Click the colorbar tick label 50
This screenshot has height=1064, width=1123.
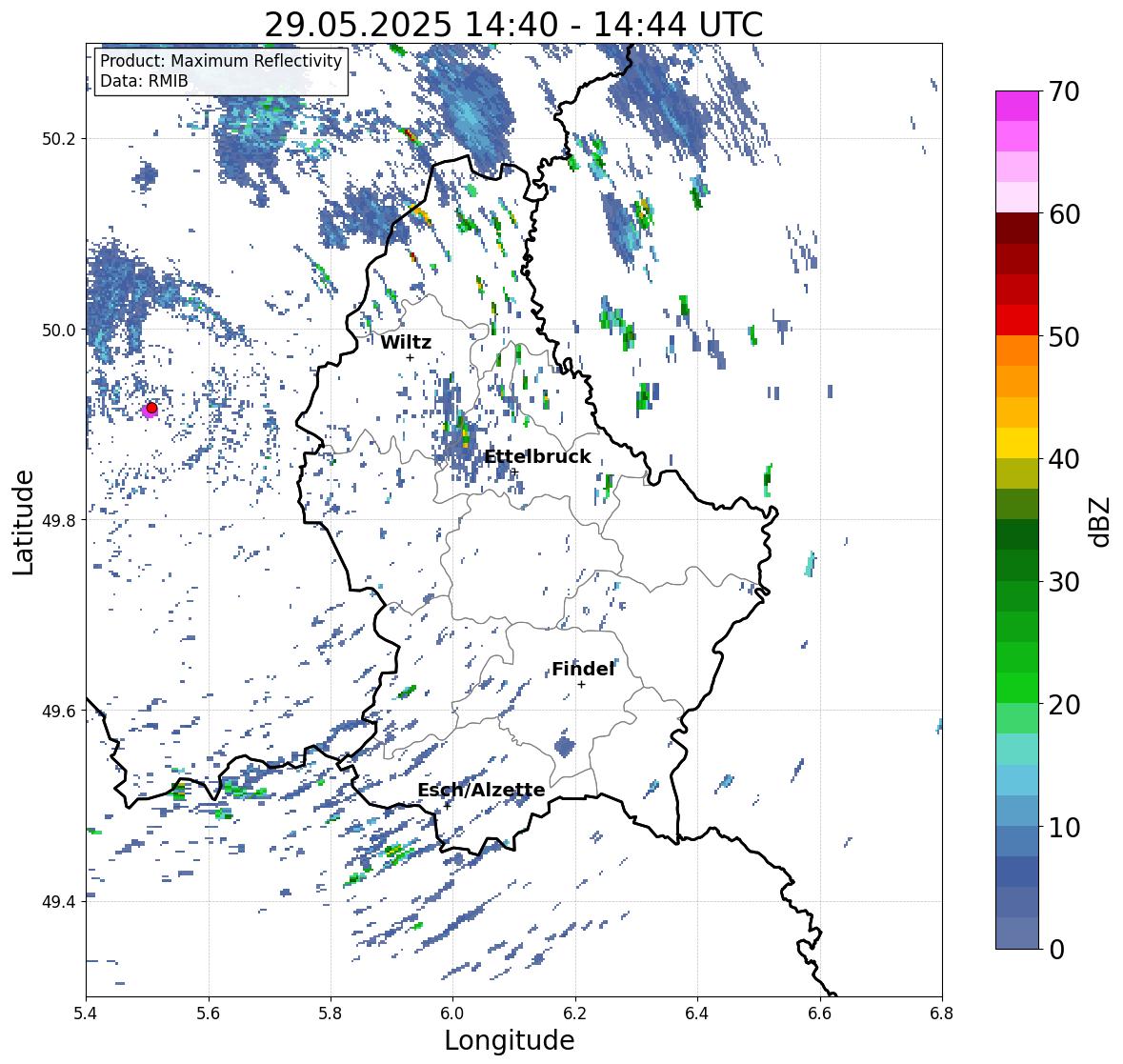pos(1064,336)
